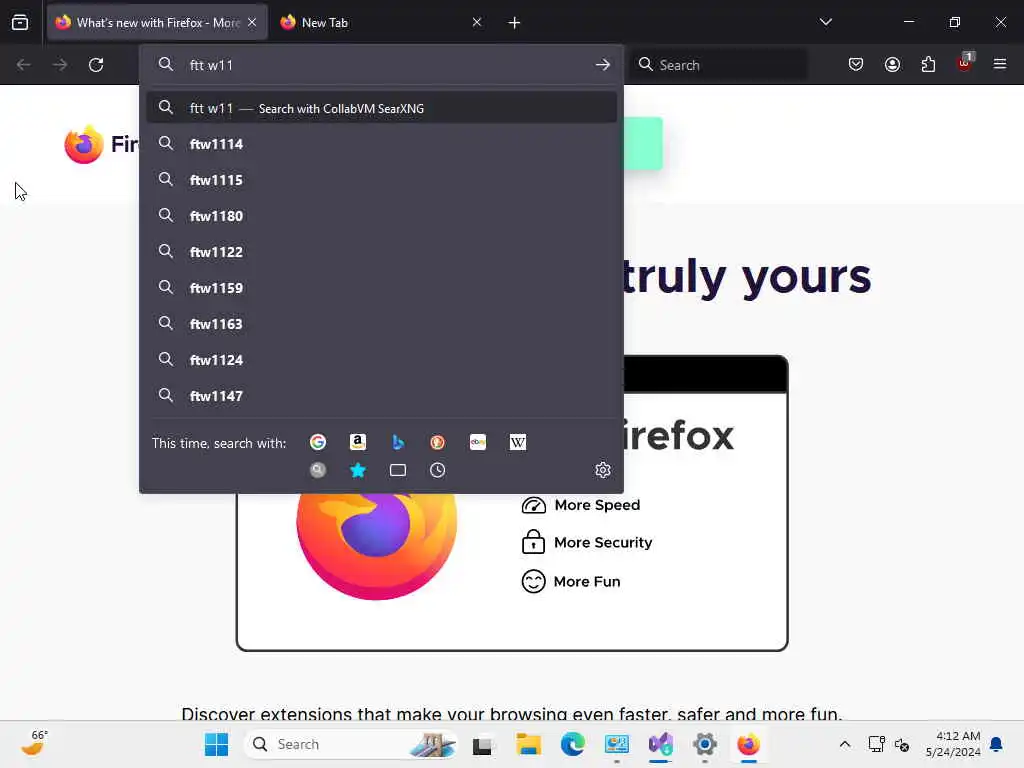Show hidden system tray icons
Image resolution: width=1024 pixels, height=768 pixels.
[x=844, y=744]
